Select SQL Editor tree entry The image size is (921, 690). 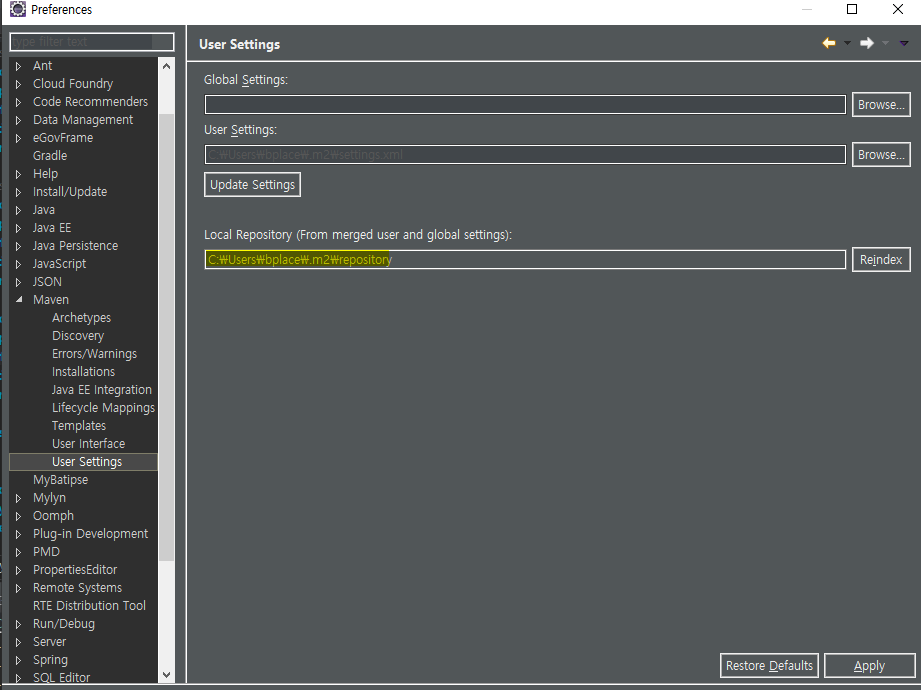(62, 678)
